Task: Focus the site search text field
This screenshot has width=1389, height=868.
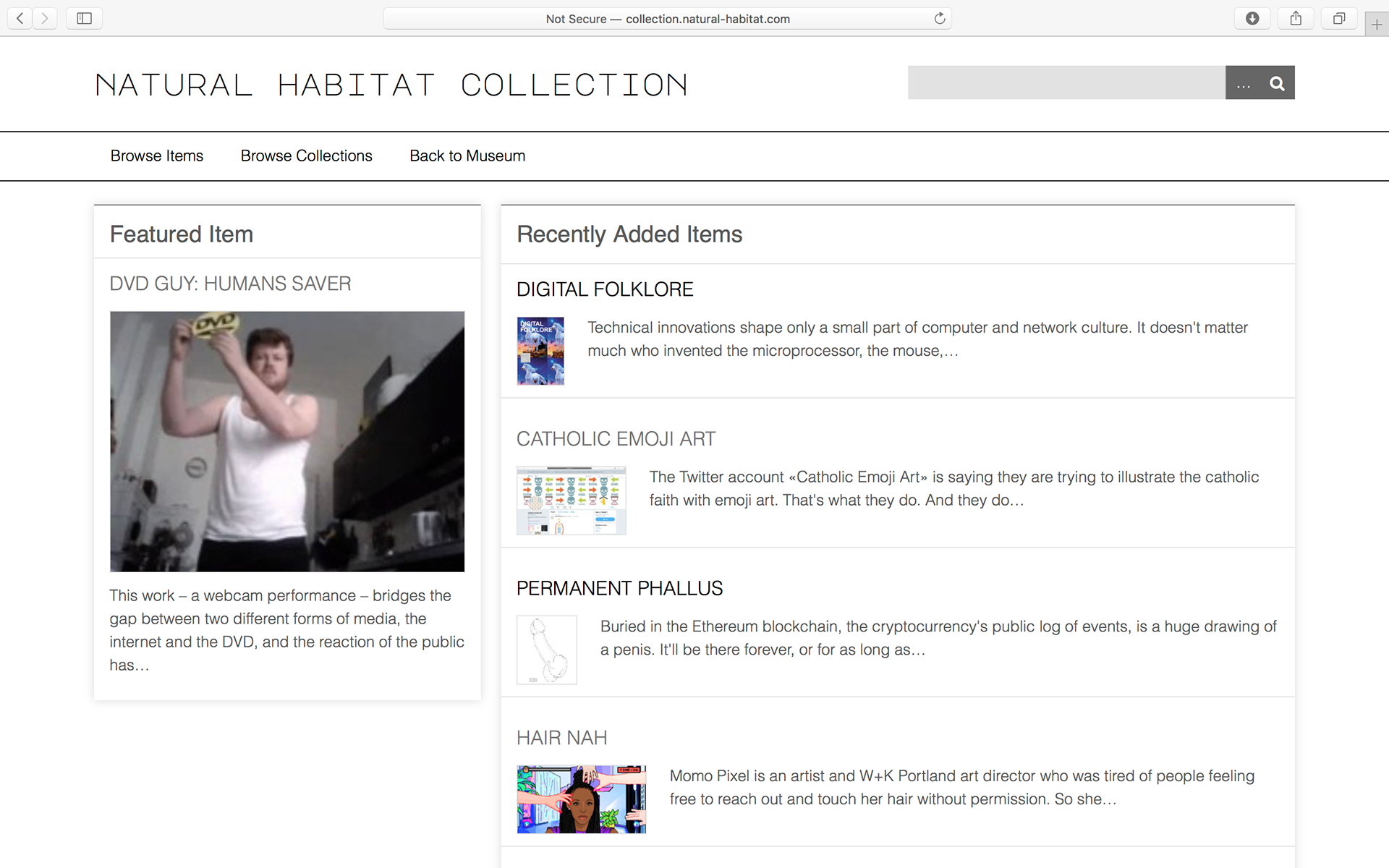Action: pyautogui.click(x=1066, y=83)
